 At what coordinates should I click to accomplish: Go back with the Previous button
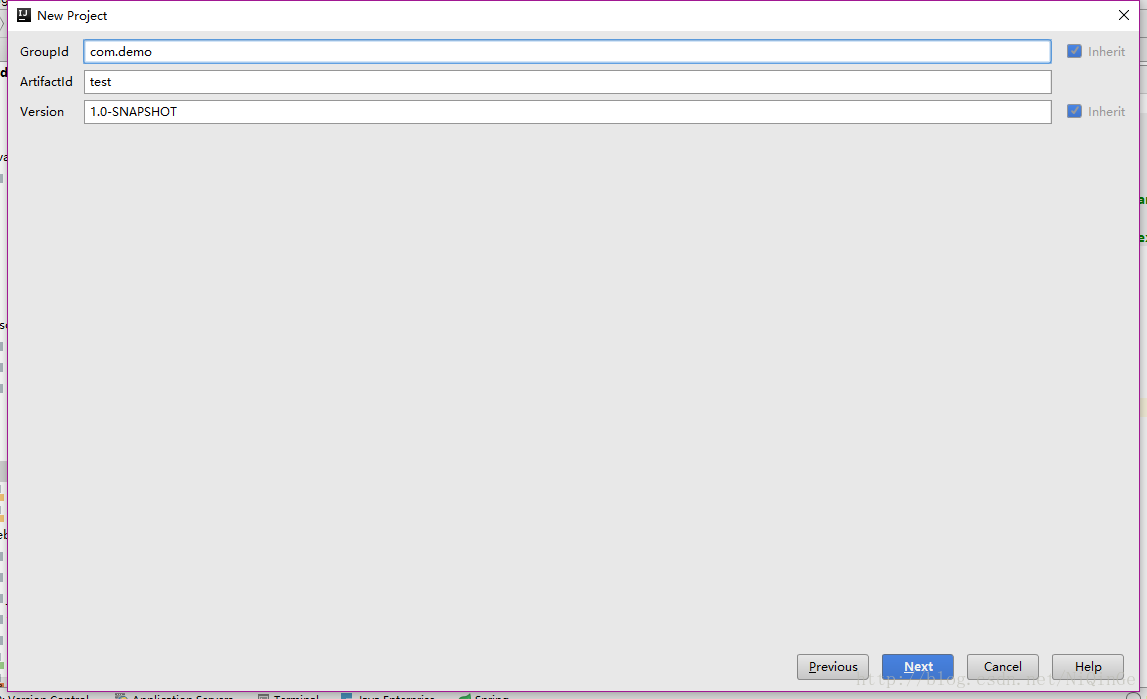click(x=832, y=667)
